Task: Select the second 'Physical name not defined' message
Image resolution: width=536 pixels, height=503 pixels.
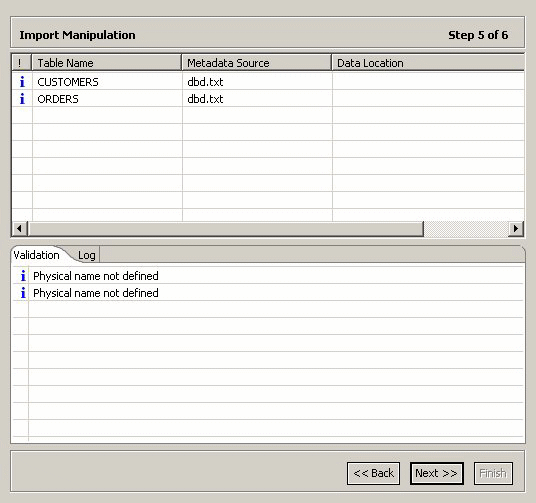Action: click(96, 293)
